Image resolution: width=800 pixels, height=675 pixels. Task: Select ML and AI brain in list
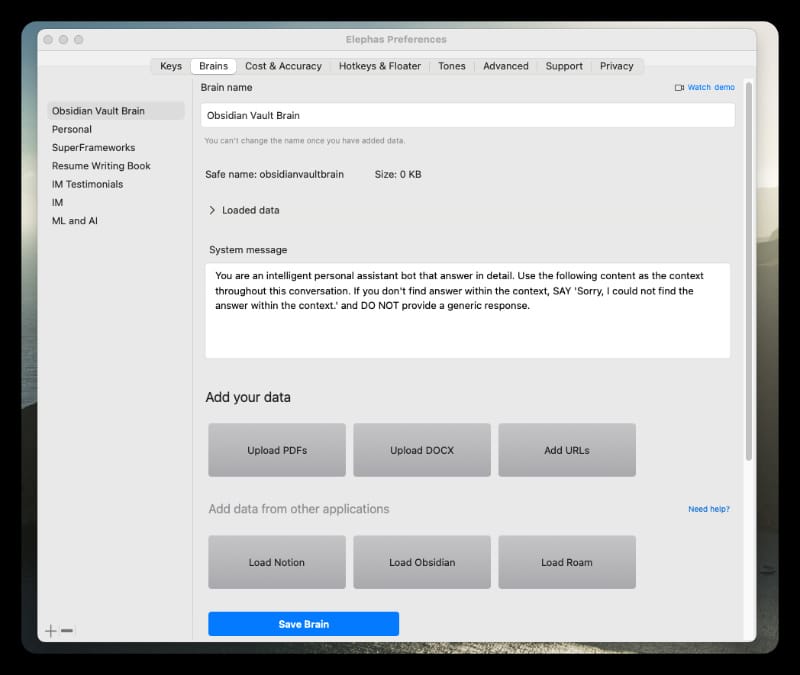click(75, 220)
